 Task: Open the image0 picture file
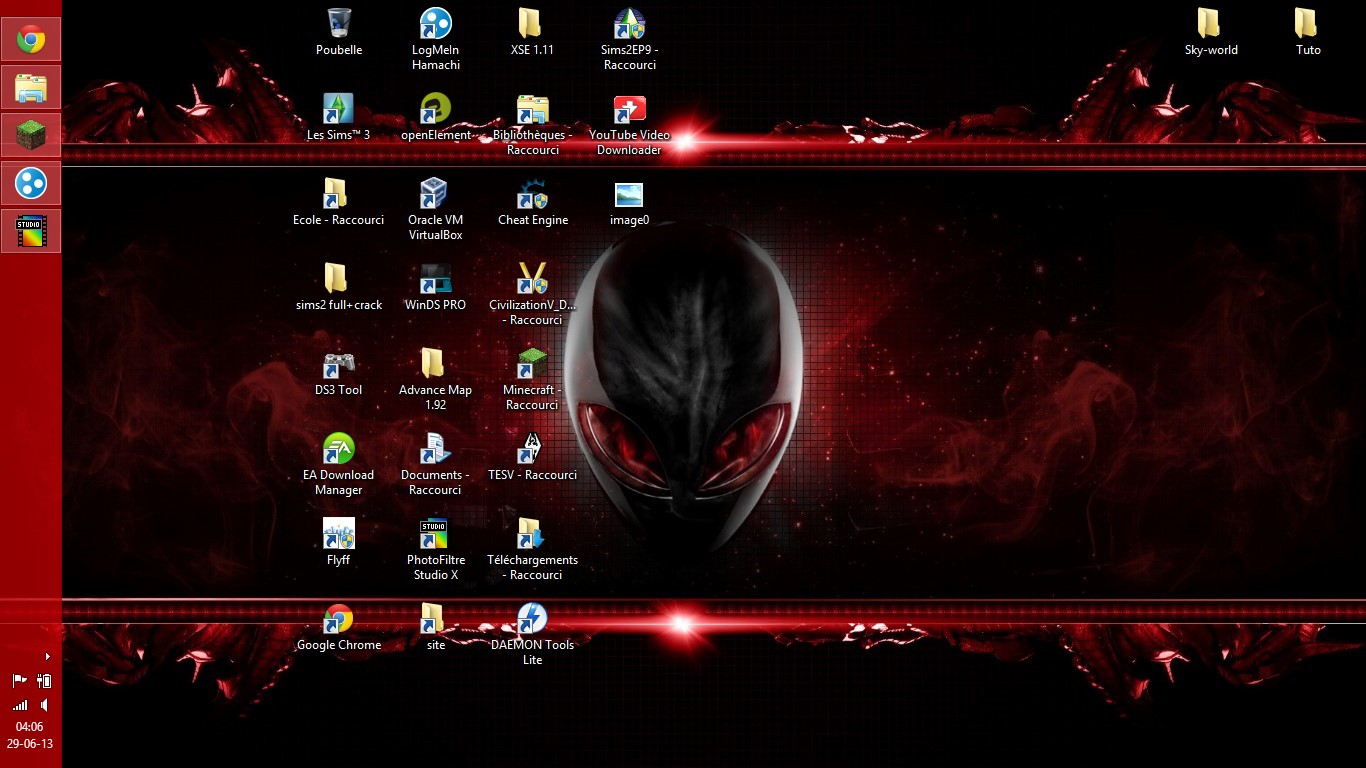[x=630, y=202]
